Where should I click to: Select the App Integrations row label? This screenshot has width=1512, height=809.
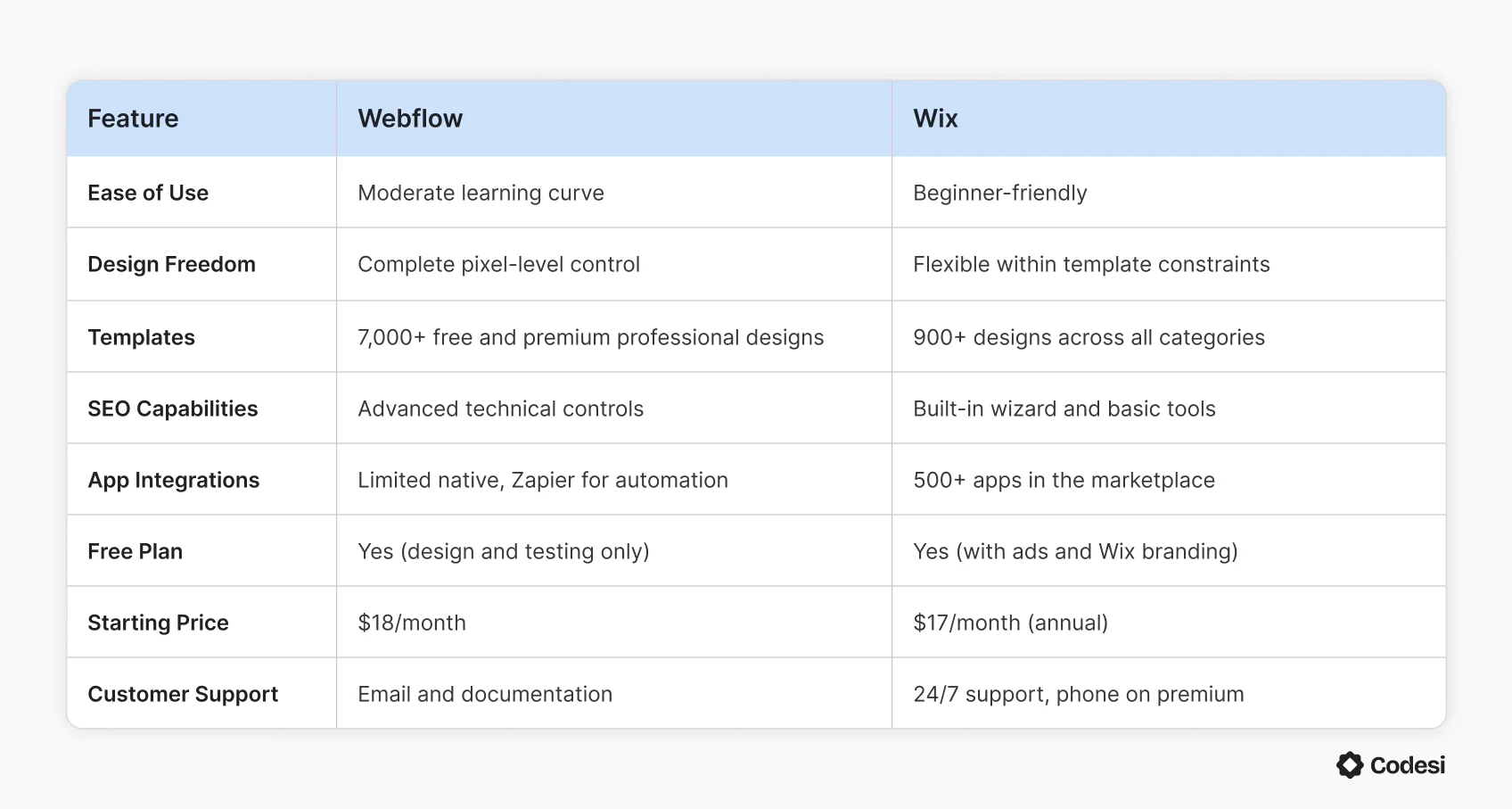click(173, 480)
